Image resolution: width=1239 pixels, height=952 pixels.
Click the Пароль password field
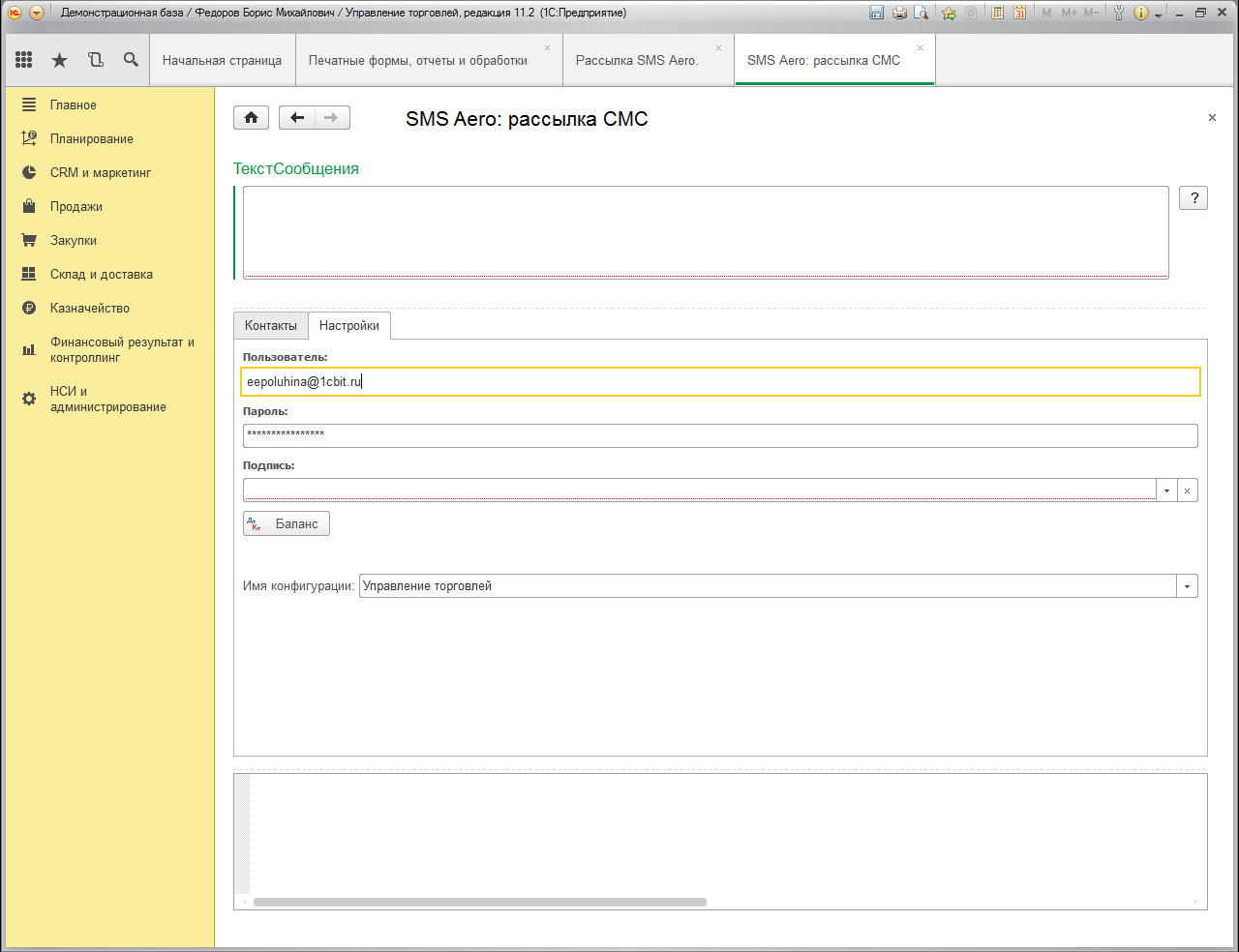coord(720,435)
